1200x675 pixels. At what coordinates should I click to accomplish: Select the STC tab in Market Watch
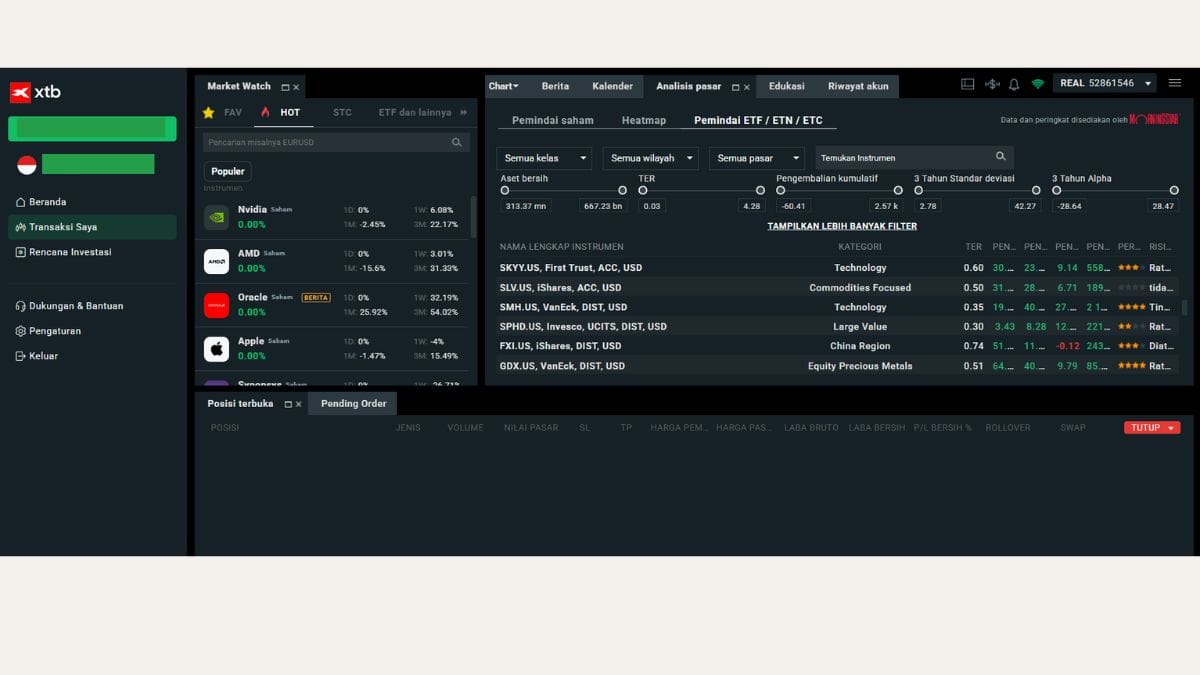point(342,113)
